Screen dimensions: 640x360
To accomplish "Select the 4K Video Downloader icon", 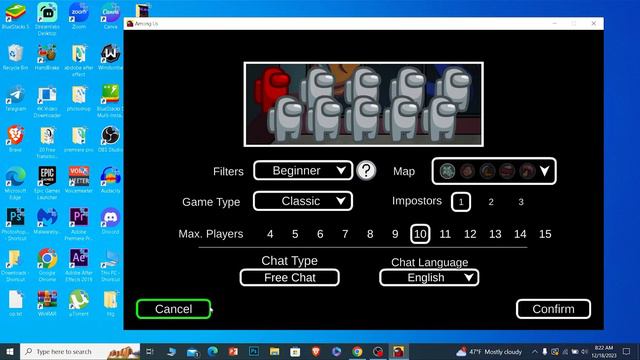I will pyautogui.click(x=47, y=101).
